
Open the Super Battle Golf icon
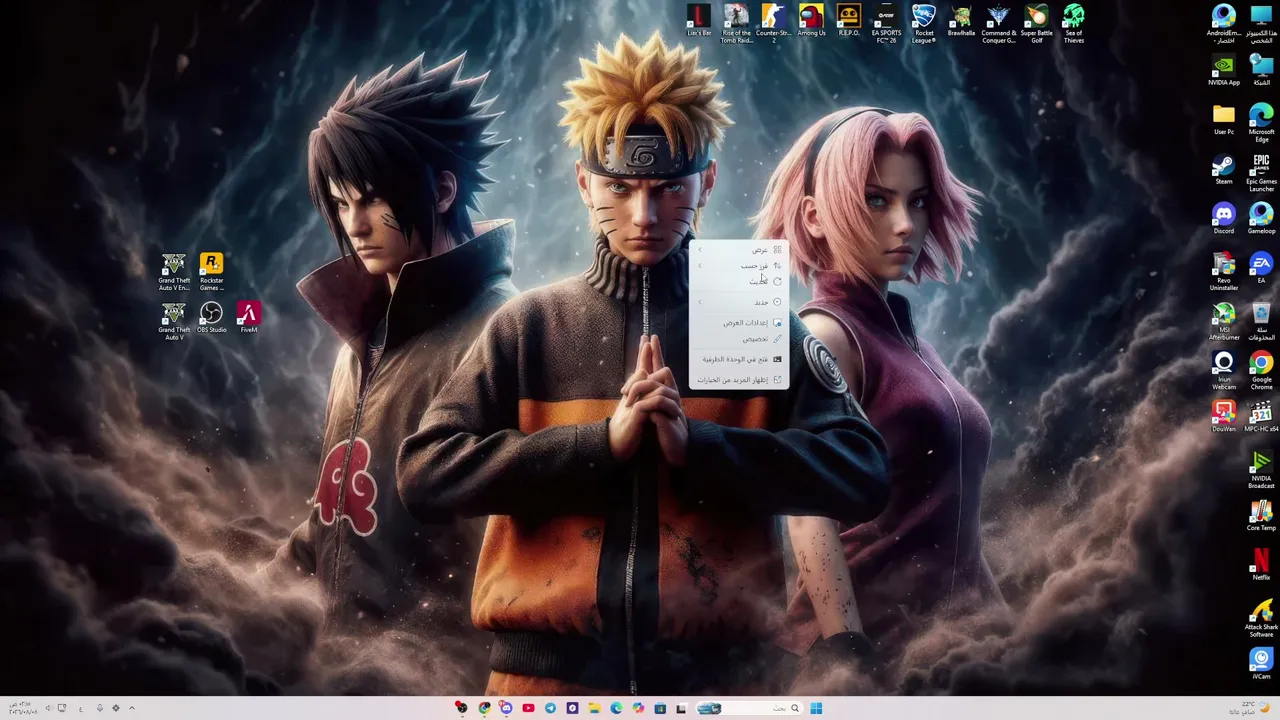(x=1036, y=24)
